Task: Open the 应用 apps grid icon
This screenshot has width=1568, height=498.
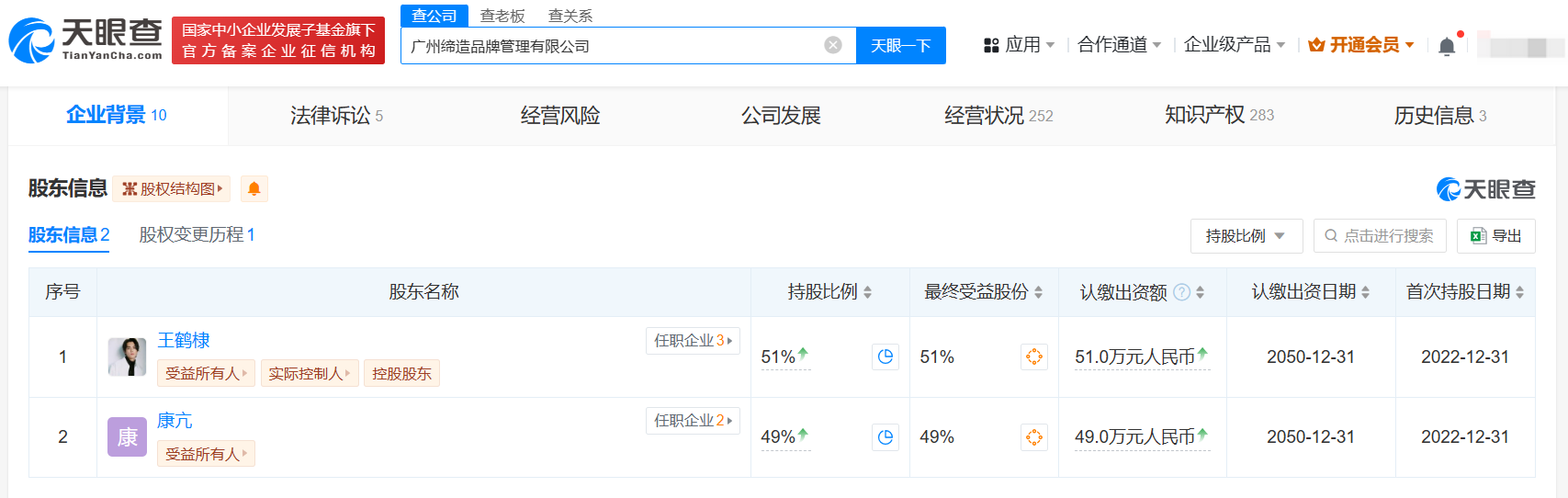Action: tap(991, 45)
